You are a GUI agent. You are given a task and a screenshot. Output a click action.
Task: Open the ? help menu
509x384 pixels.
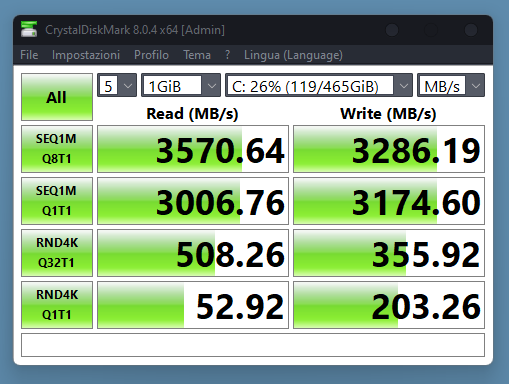tap(227, 55)
